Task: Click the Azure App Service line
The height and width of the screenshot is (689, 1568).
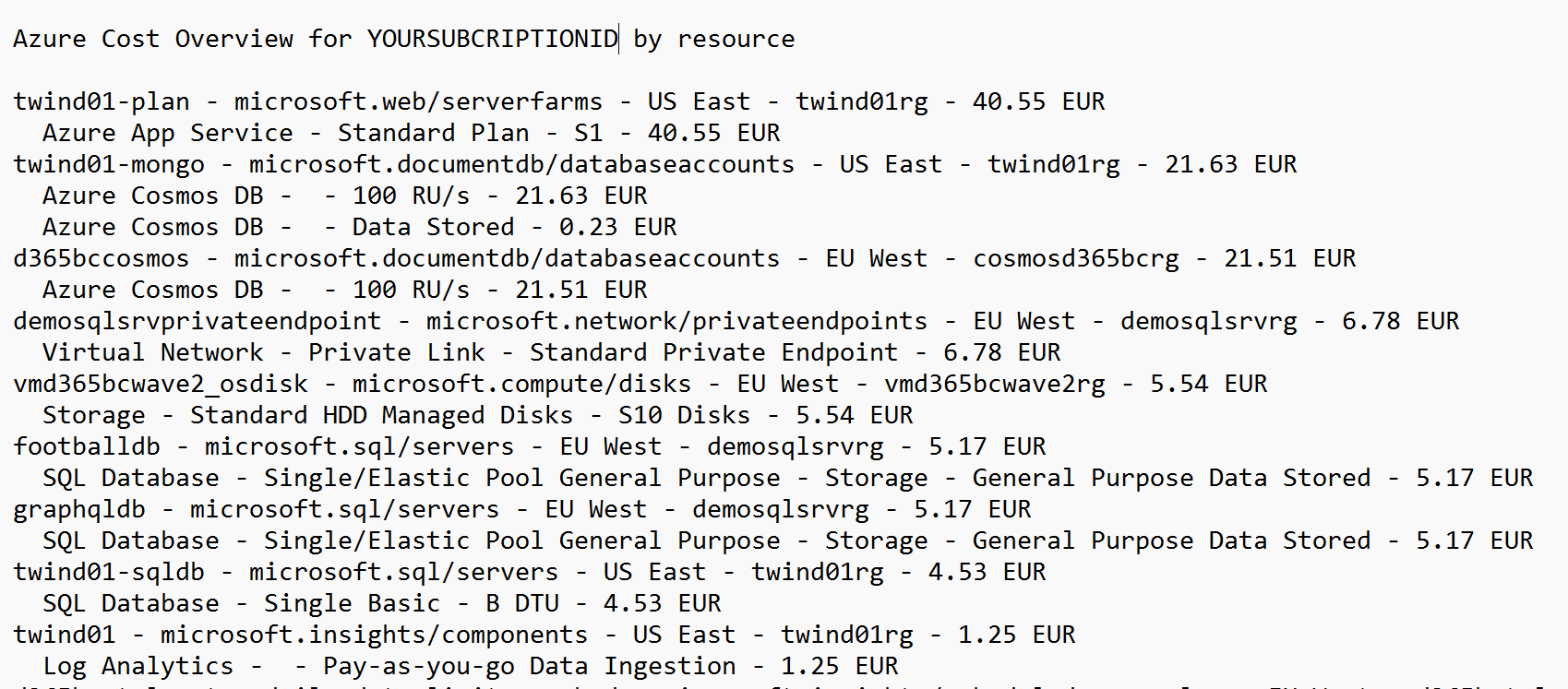Action: coord(167,133)
